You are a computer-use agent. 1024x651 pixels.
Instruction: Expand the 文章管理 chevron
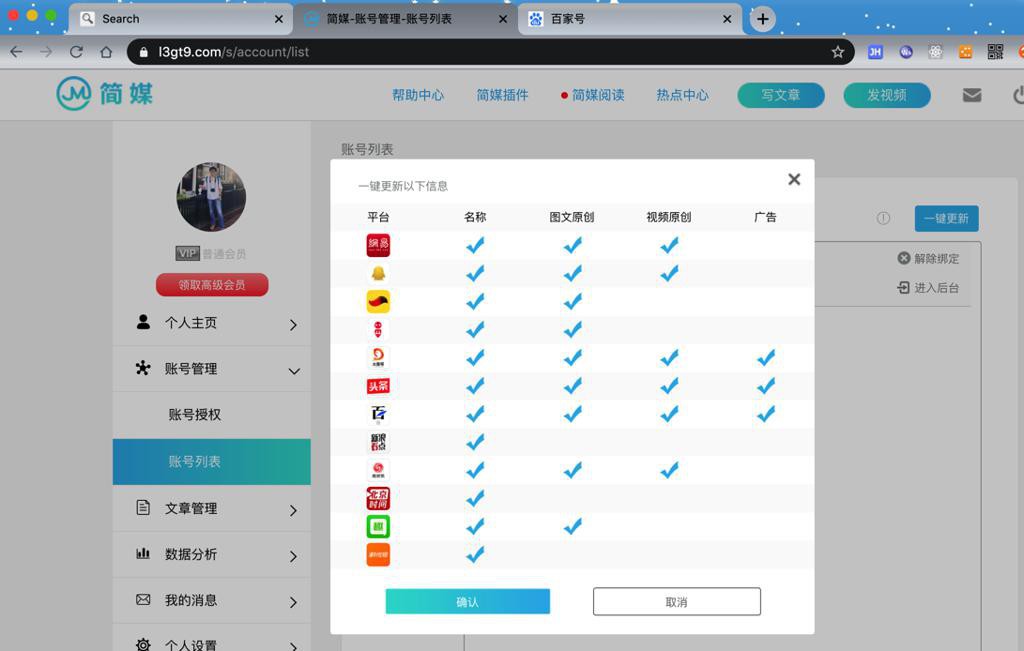293,510
